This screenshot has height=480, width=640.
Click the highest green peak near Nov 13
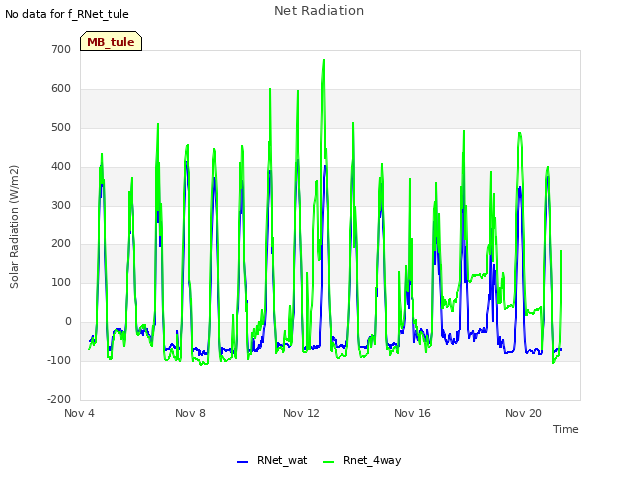click(x=324, y=60)
